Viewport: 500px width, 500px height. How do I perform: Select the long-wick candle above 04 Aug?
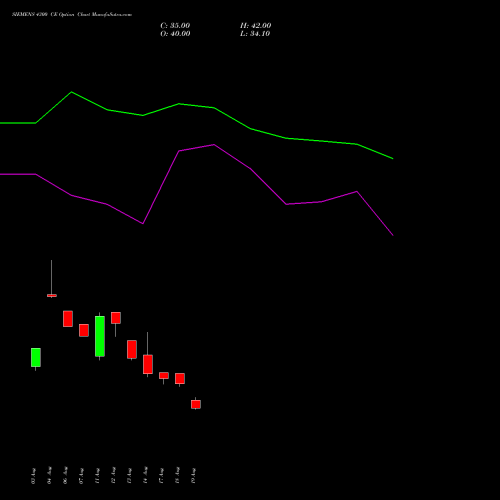coord(52,295)
